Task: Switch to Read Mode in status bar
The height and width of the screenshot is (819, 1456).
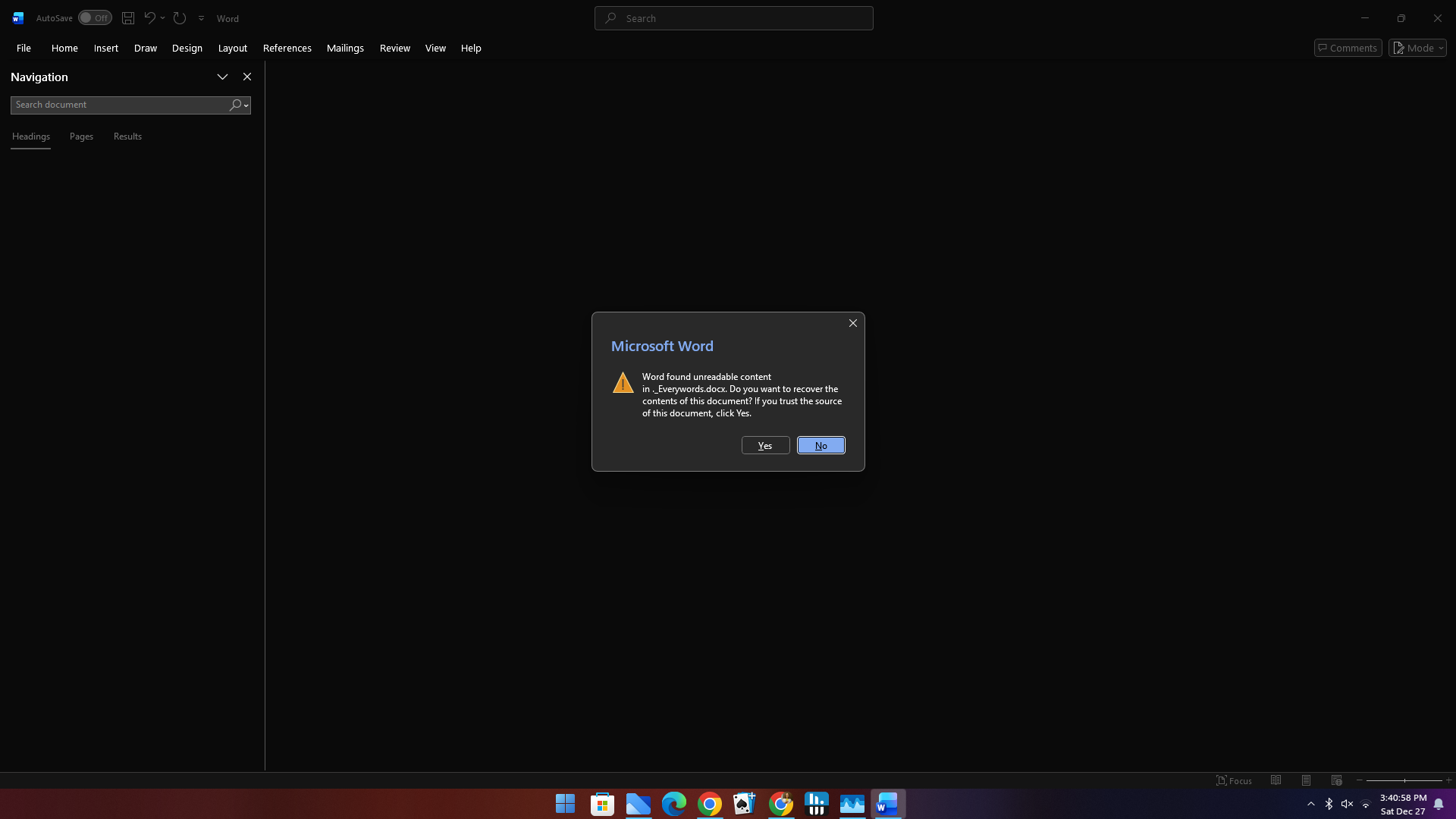Action: click(1276, 780)
